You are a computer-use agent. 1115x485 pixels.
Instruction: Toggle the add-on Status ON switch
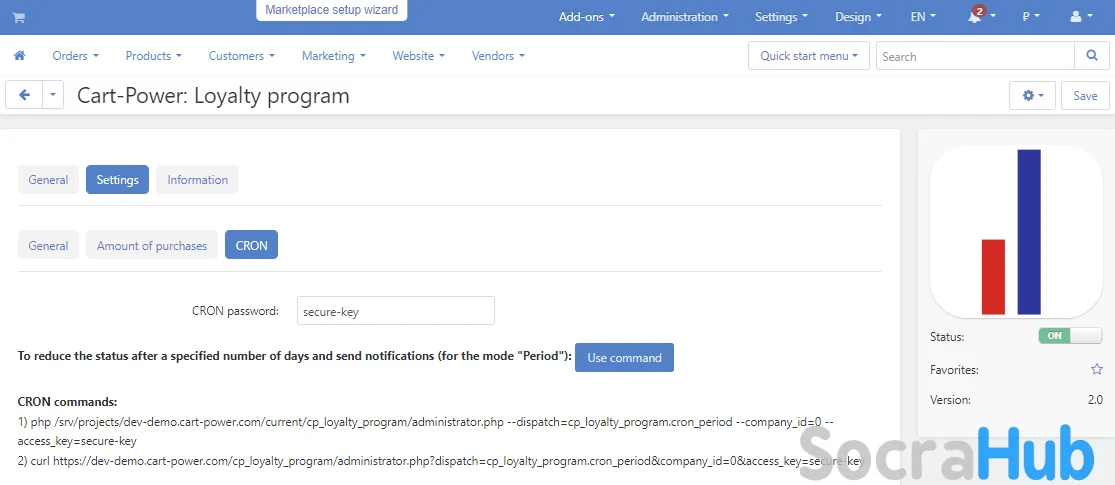(x=1070, y=336)
